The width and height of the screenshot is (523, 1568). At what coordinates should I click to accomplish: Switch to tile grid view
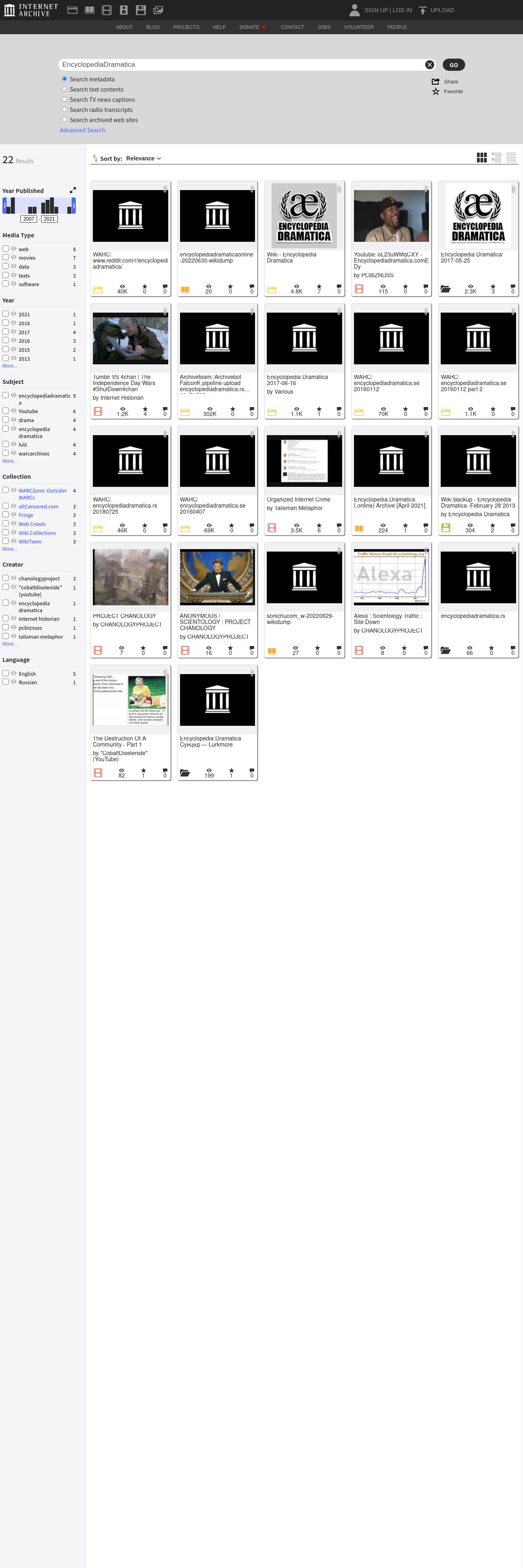click(x=481, y=158)
